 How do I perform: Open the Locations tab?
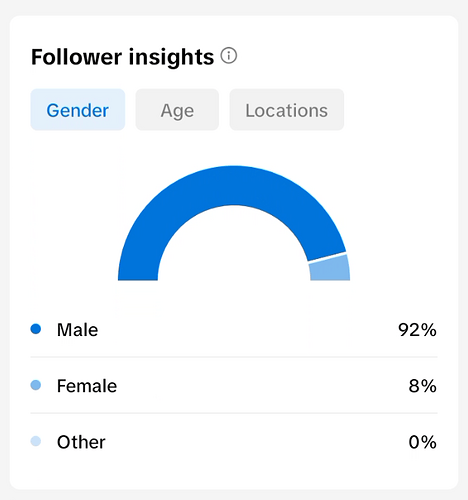click(x=287, y=110)
